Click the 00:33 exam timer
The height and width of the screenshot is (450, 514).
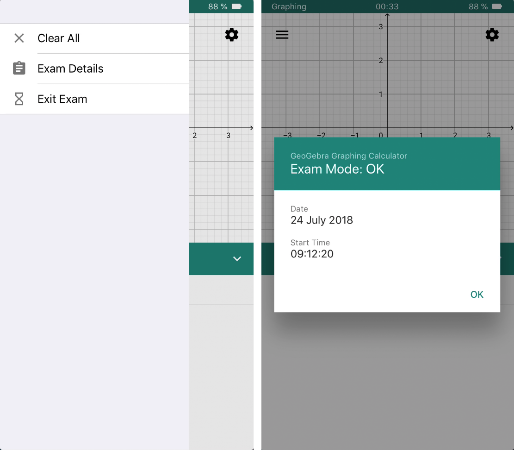pyautogui.click(x=387, y=7)
